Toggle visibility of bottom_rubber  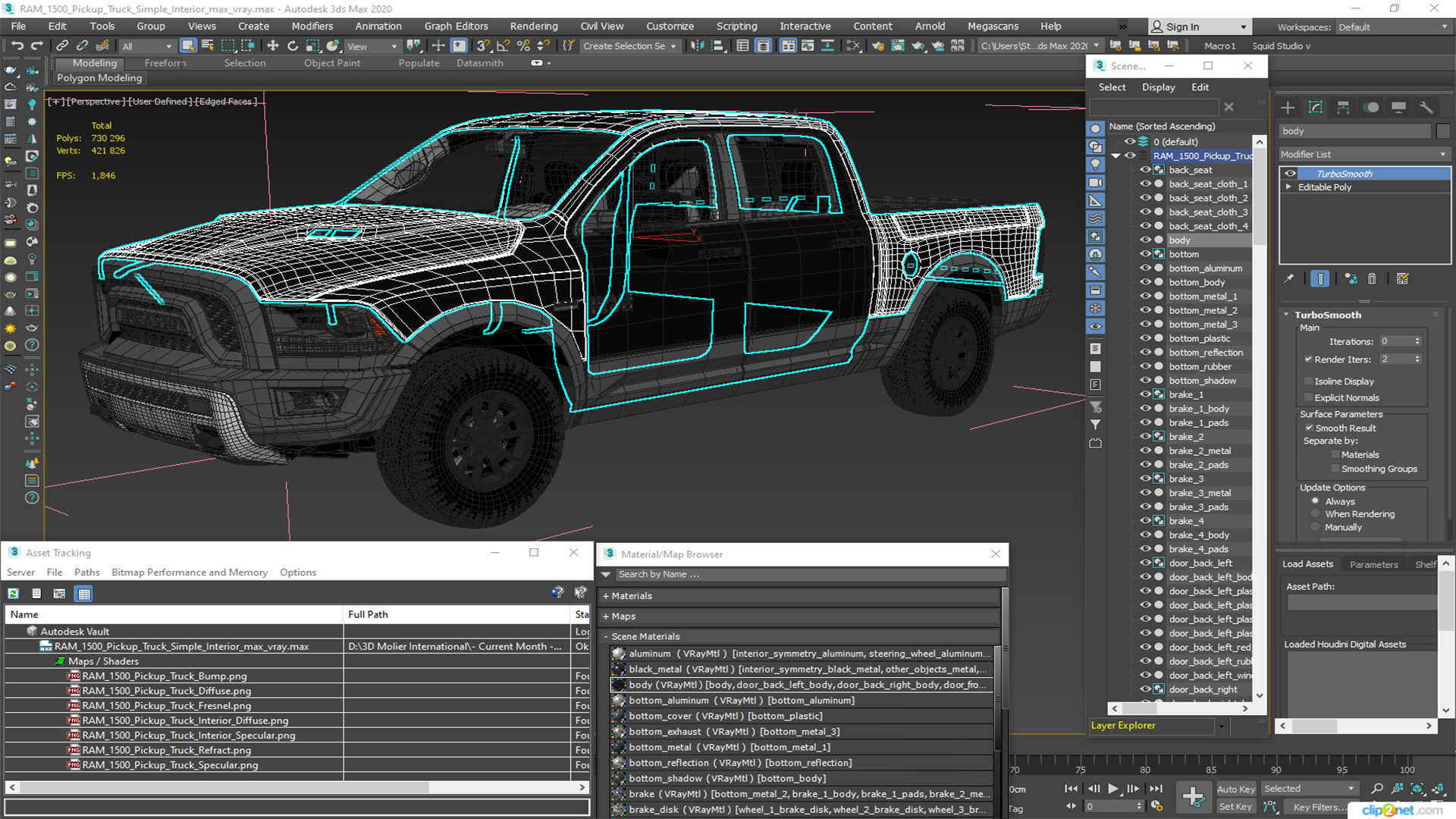[1145, 367]
